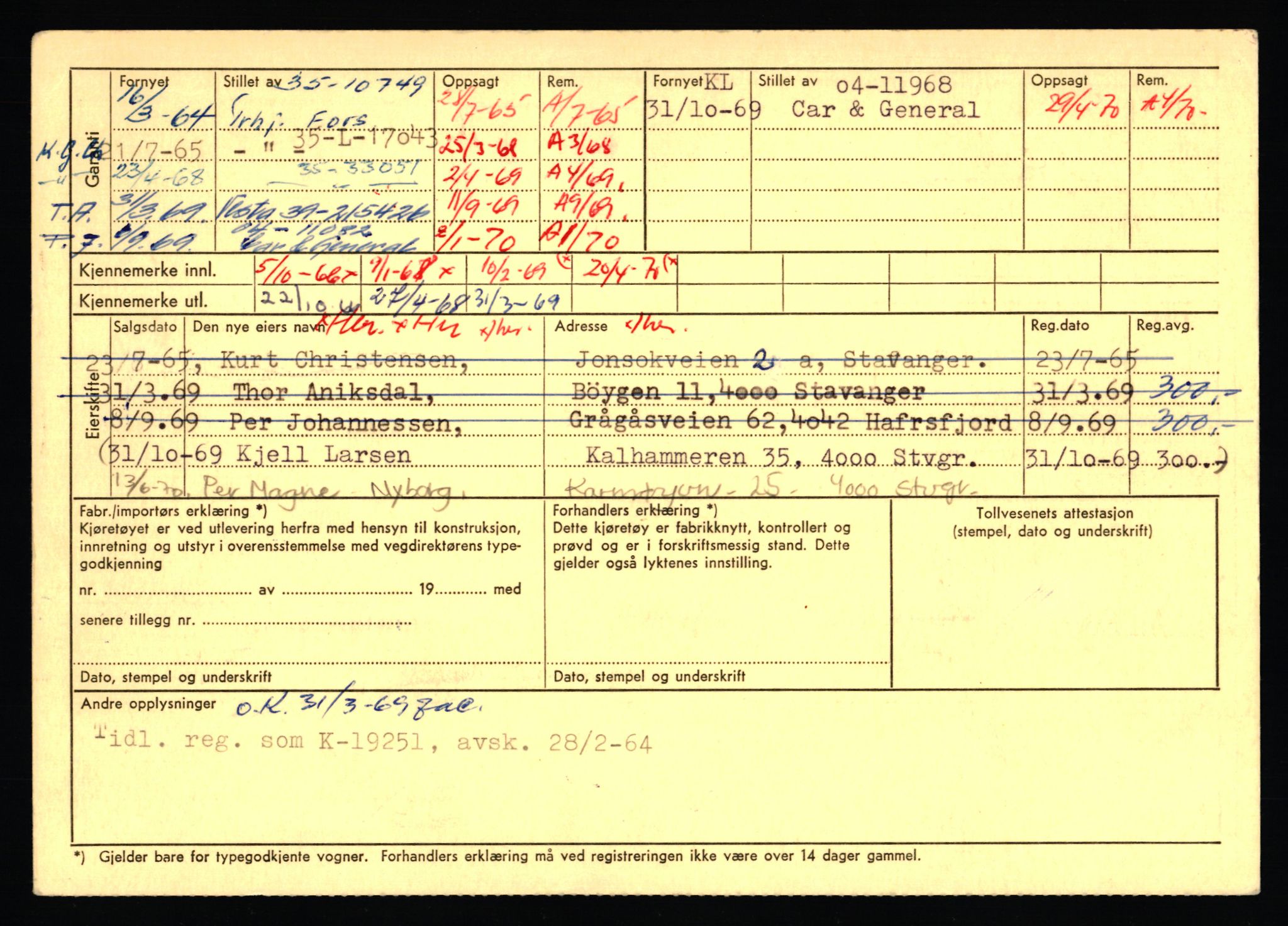Click the typed name 'Kjell Larsen'
This screenshot has height=926, width=1288.
[x=323, y=455]
